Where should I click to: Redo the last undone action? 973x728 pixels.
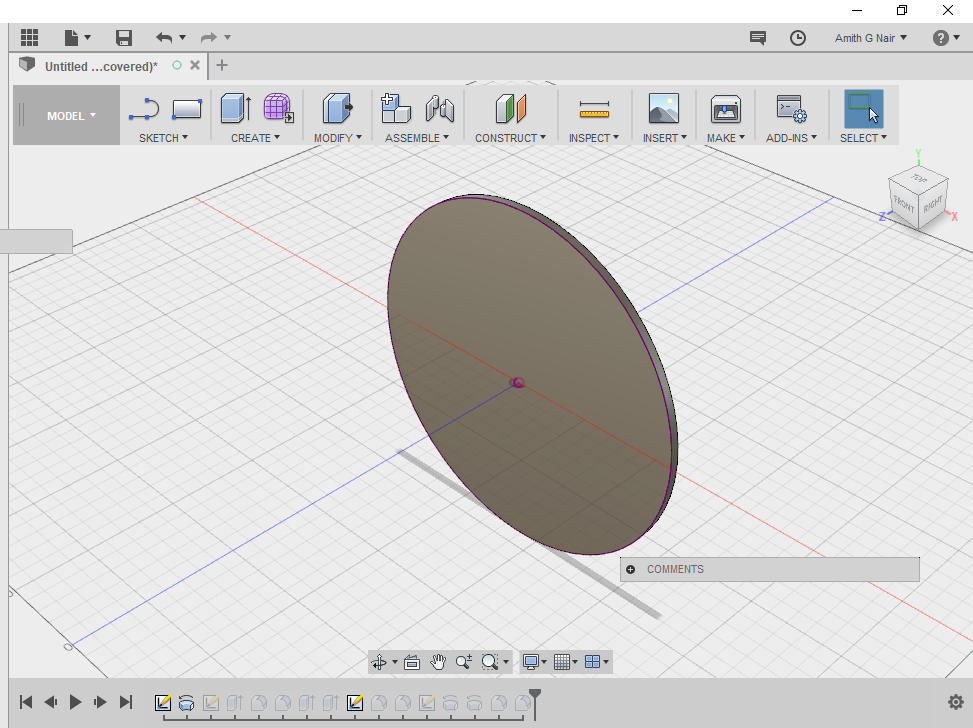point(208,38)
